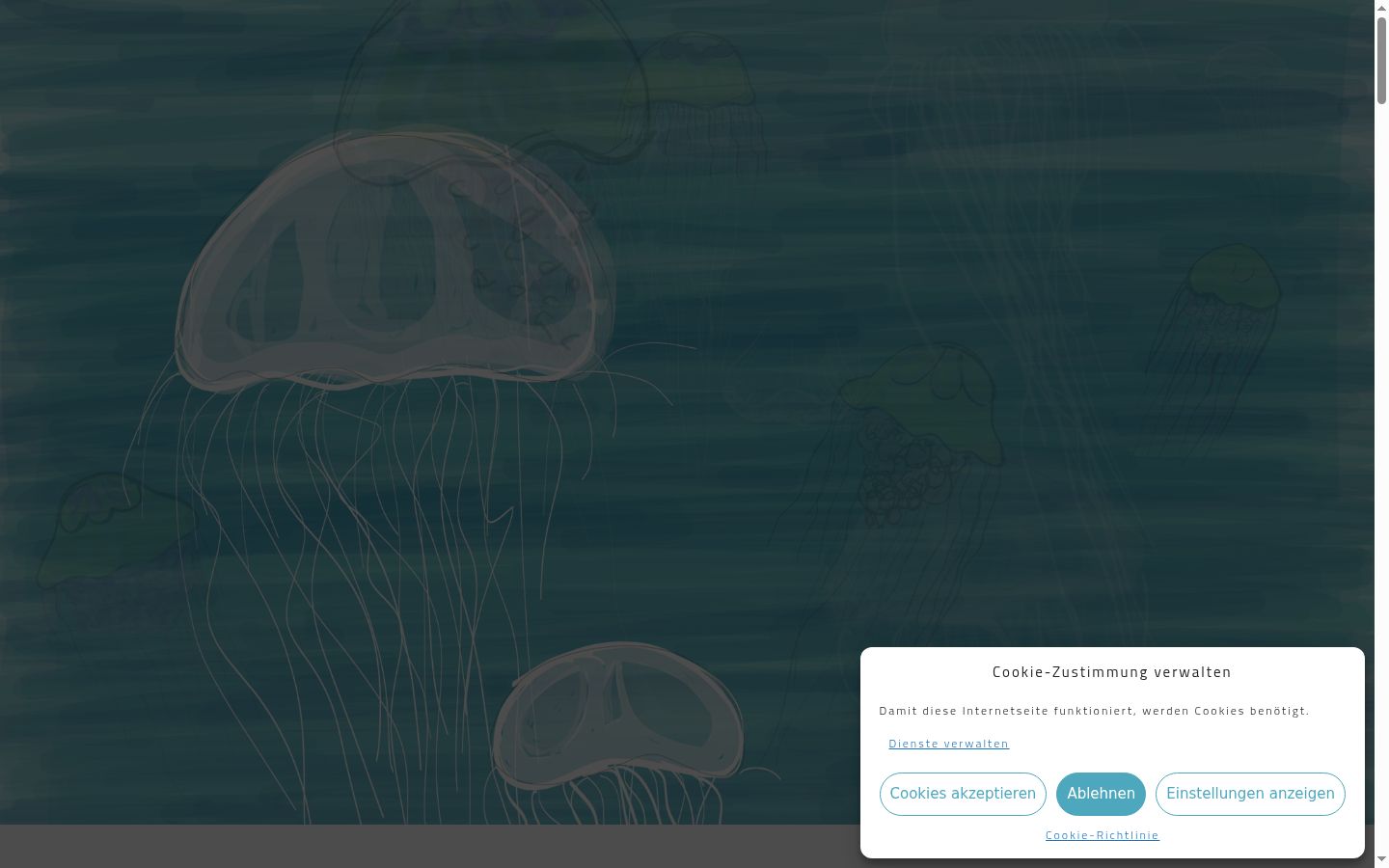This screenshot has height=868, width=1389.
Task: Click the cookie description text 'Damit diese Internetseite'
Action: (x=966, y=711)
